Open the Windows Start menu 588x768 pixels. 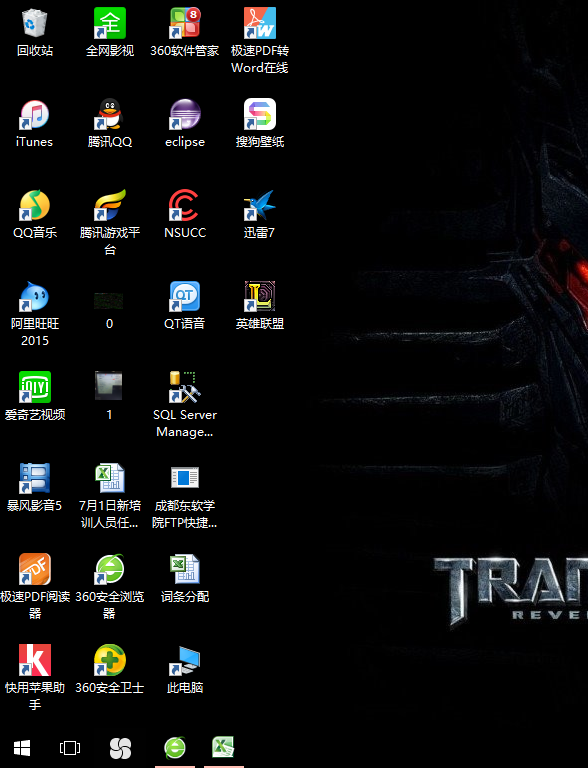pyautogui.click(x=22, y=748)
